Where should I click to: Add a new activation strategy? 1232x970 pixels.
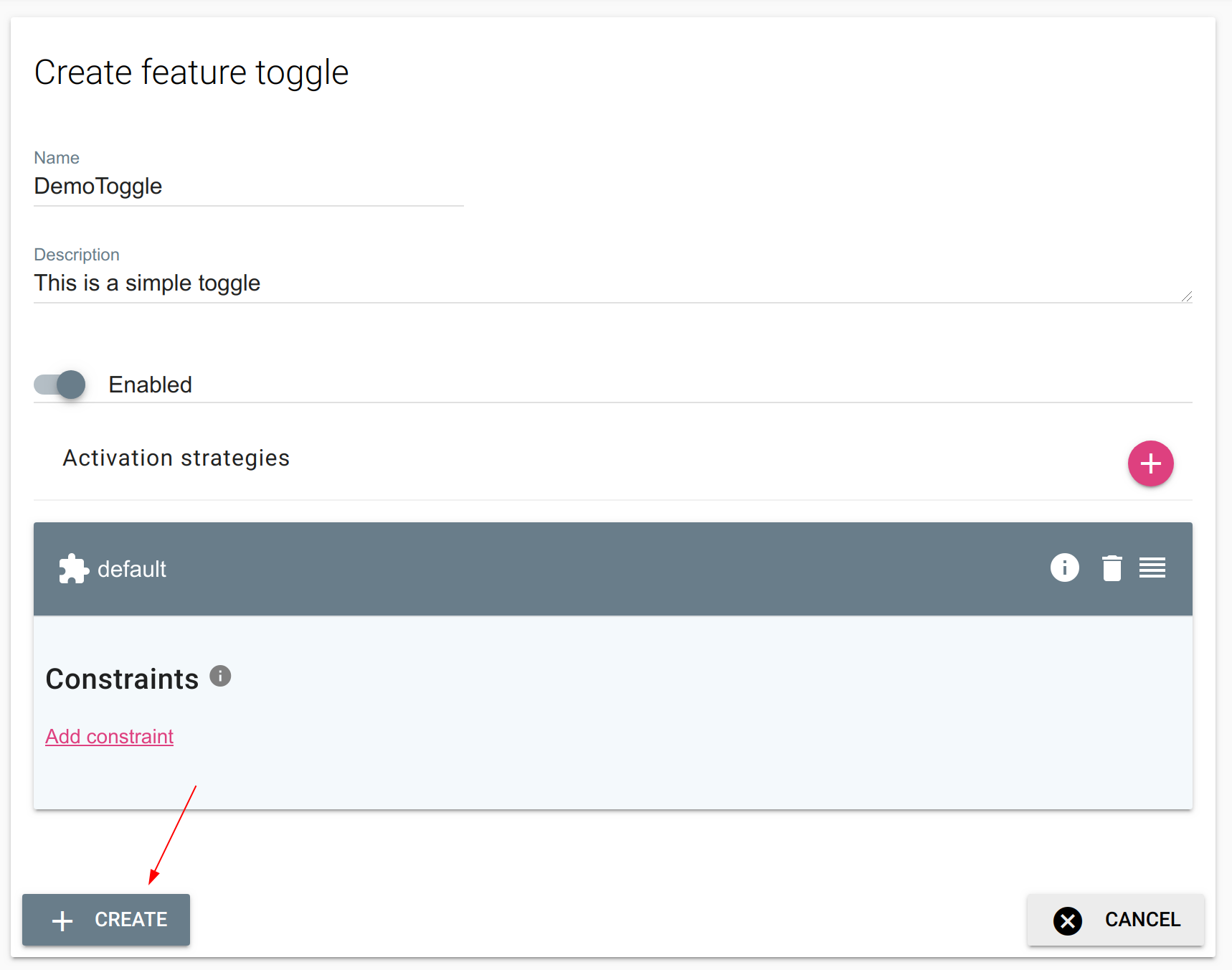click(x=1150, y=463)
